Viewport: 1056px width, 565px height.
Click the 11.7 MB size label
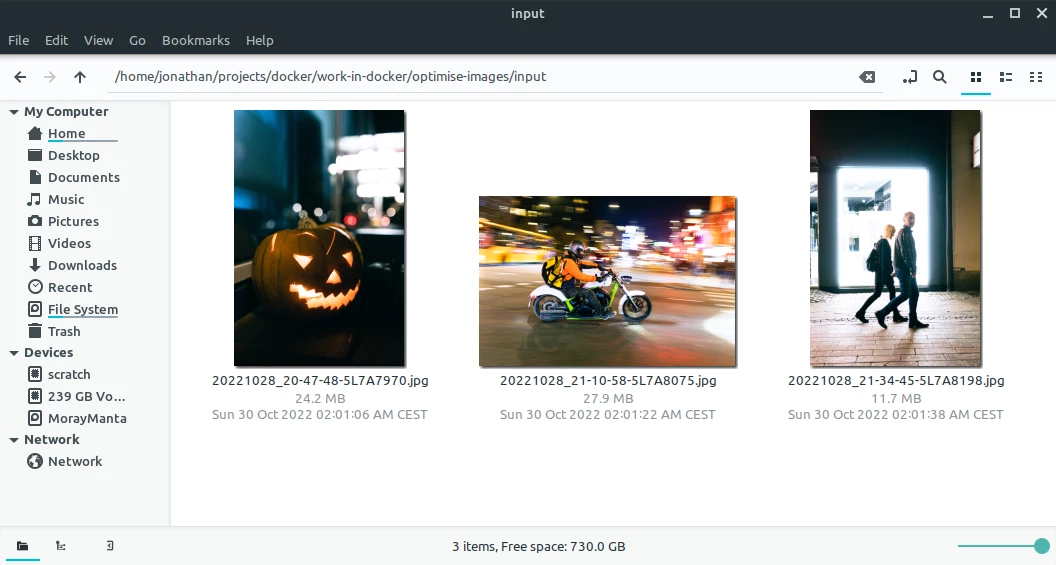click(896, 399)
